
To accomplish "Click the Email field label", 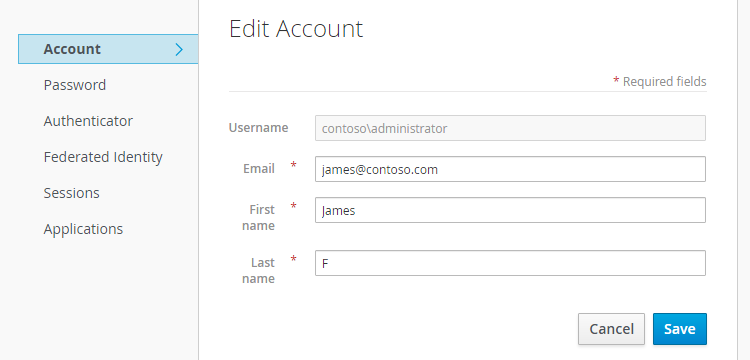I will click(x=259, y=169).
